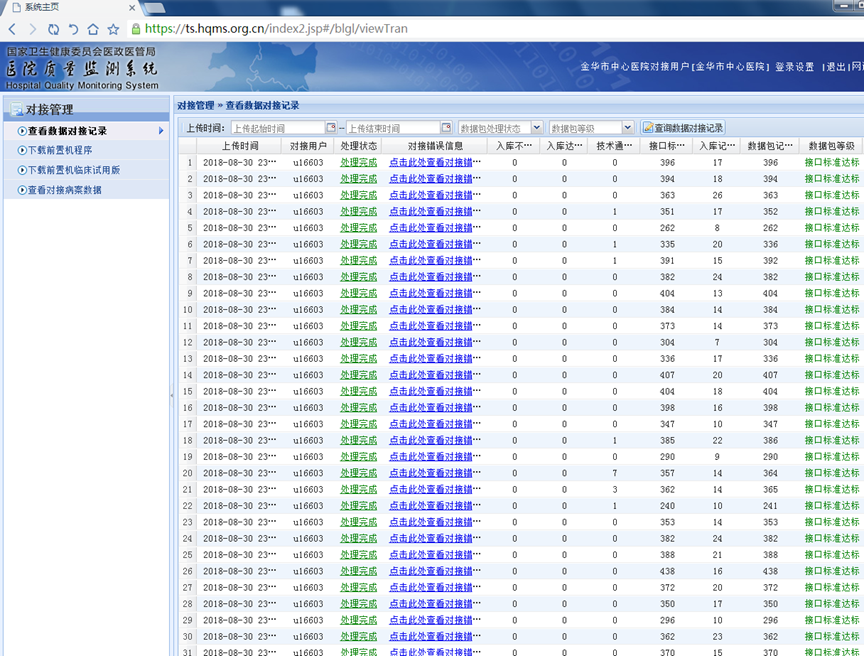Select the 系统主页 browser tab
The width and height of the screenshot is (864, 656).
pos(71,8)
